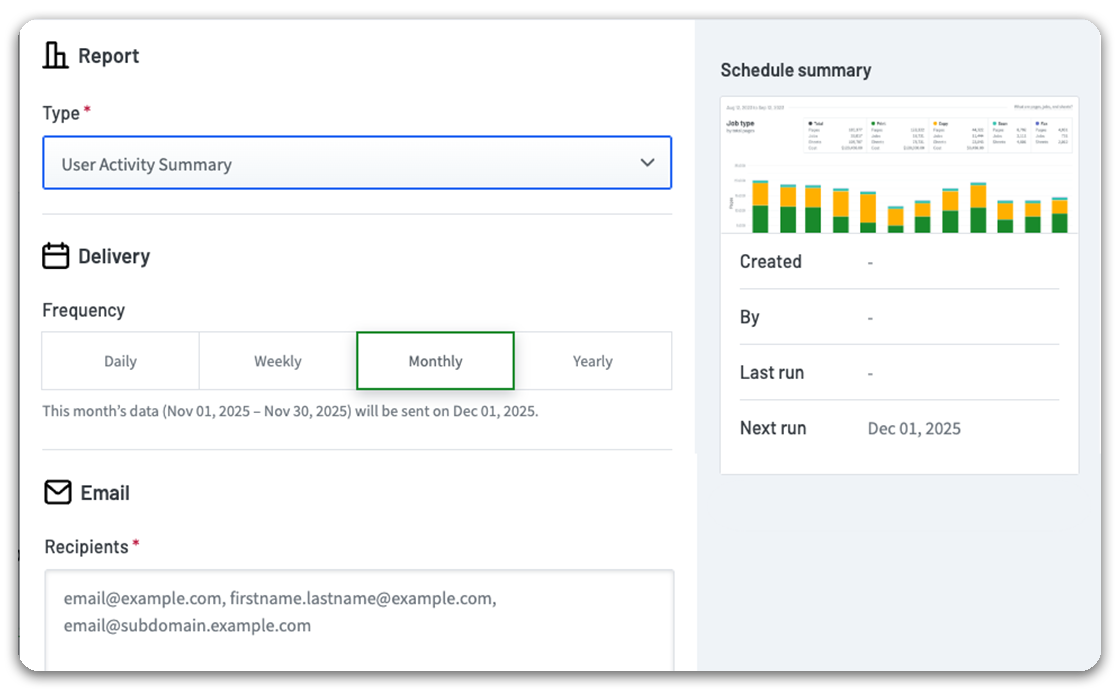Click the green Print legend dot
The width and height of the screenshot is (1120, 700).
click(873, 123)
